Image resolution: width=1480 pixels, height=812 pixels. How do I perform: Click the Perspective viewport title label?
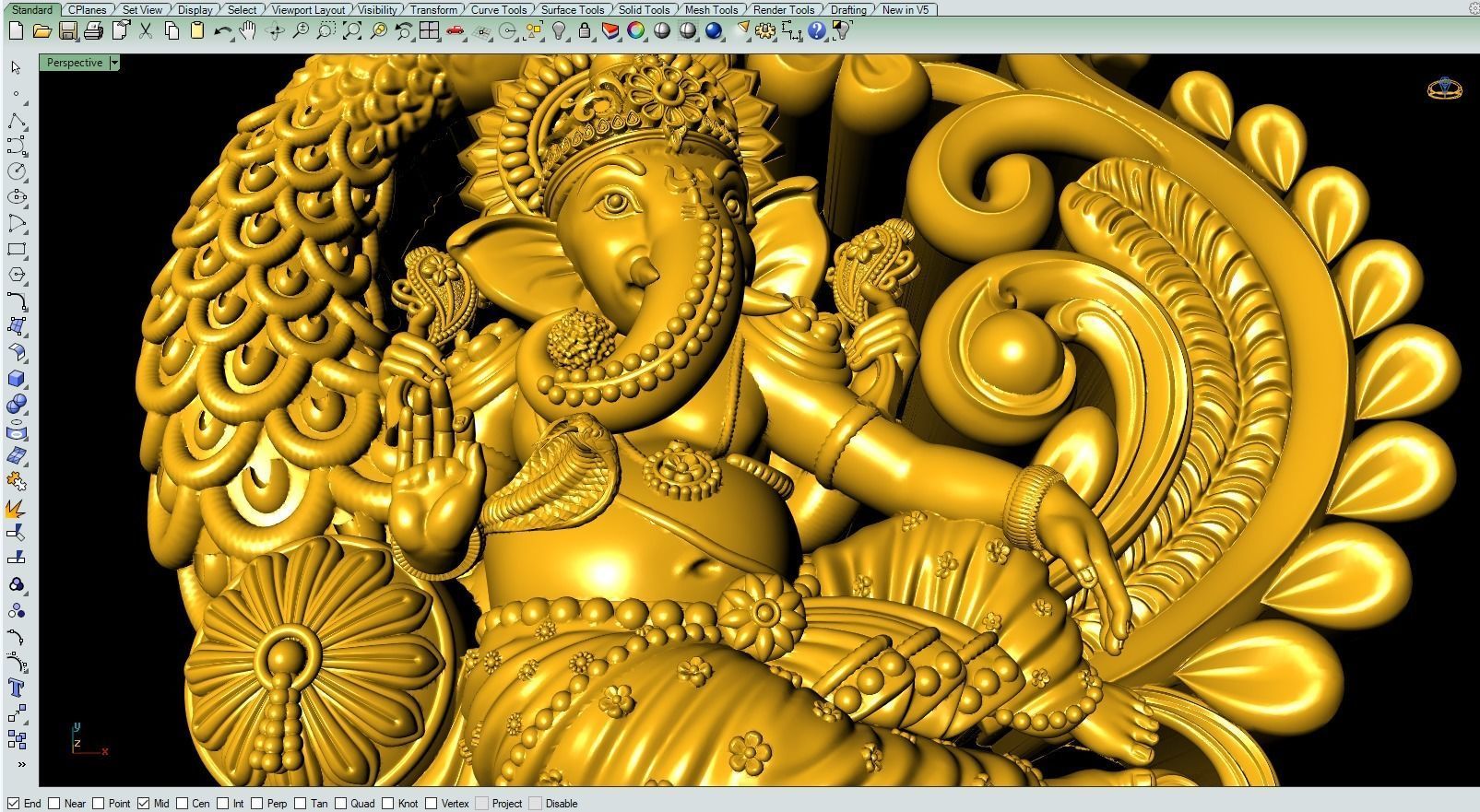[74, 63]
